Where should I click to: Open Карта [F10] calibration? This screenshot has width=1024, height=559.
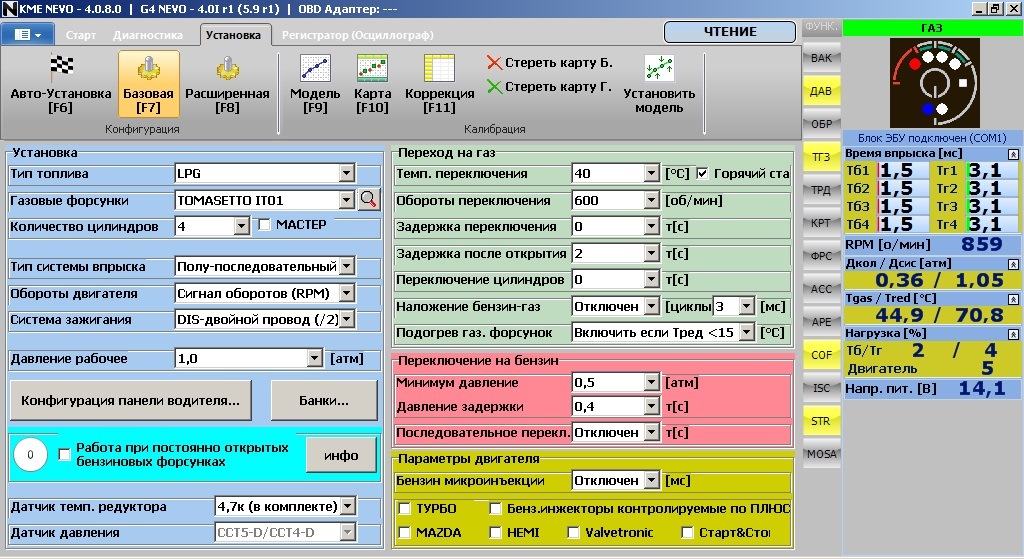coord(372,84)
